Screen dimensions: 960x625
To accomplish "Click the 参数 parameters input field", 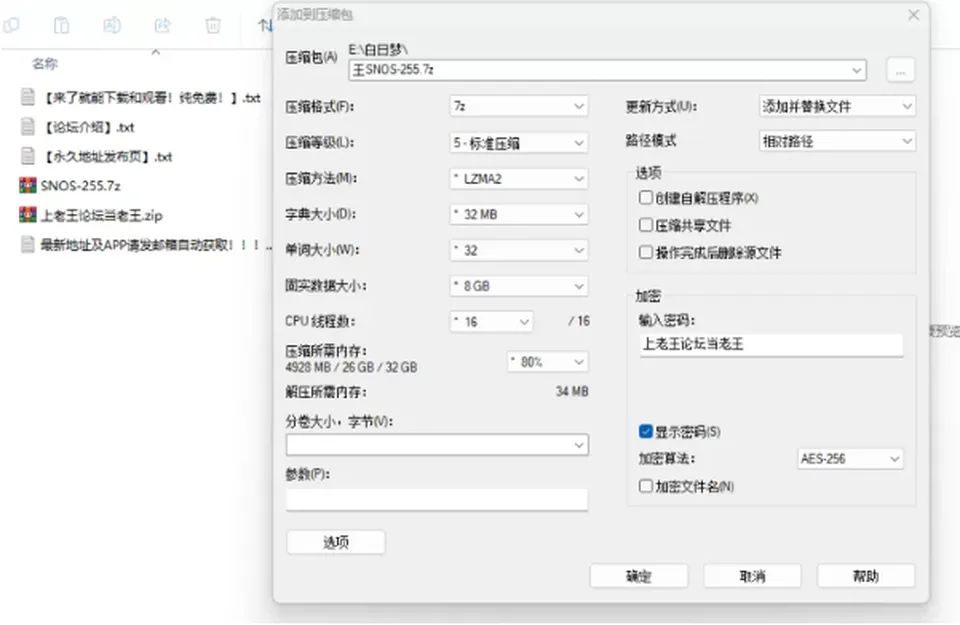I will point(437,499).
